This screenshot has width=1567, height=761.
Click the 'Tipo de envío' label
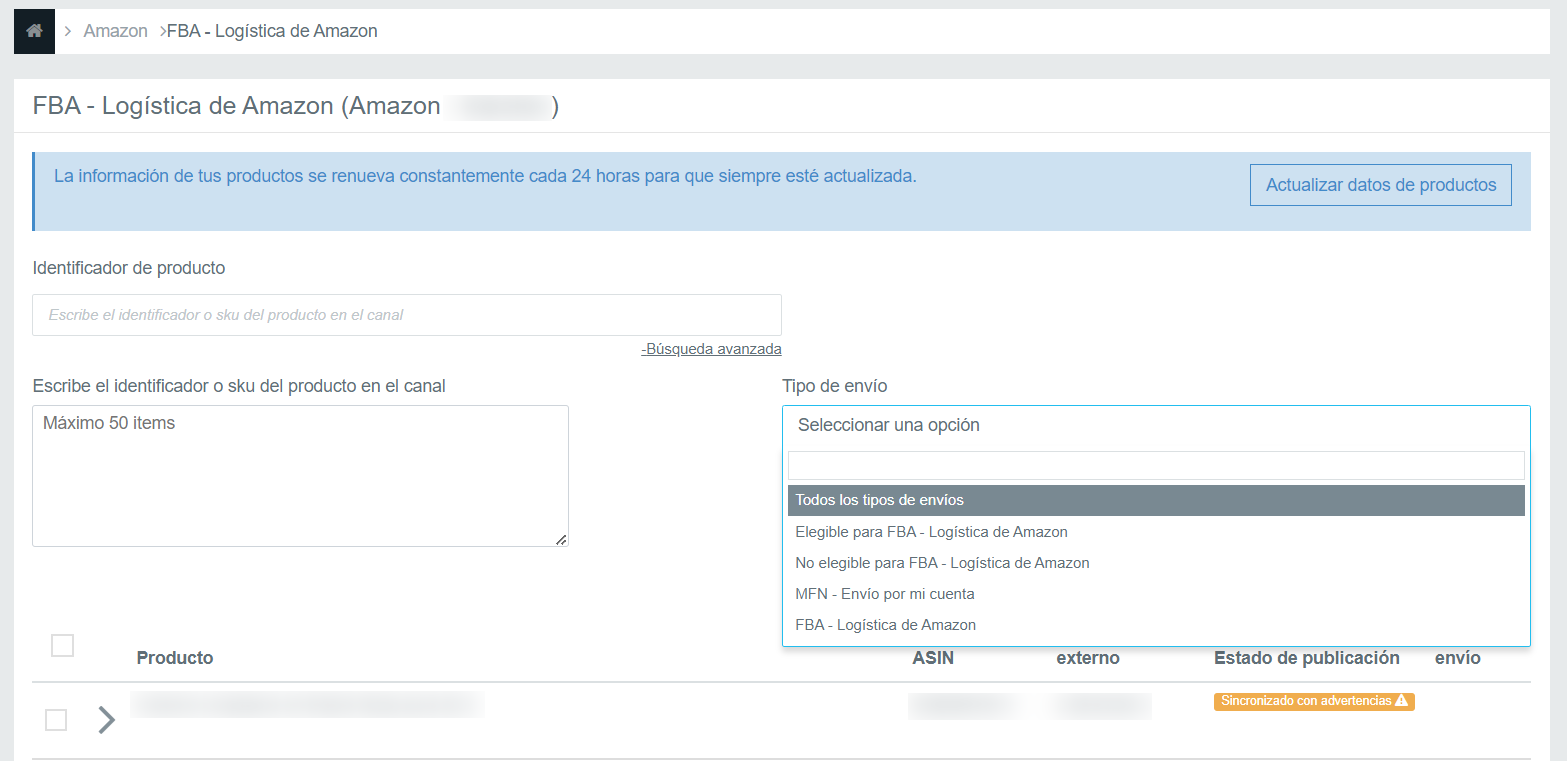(834, 386)
